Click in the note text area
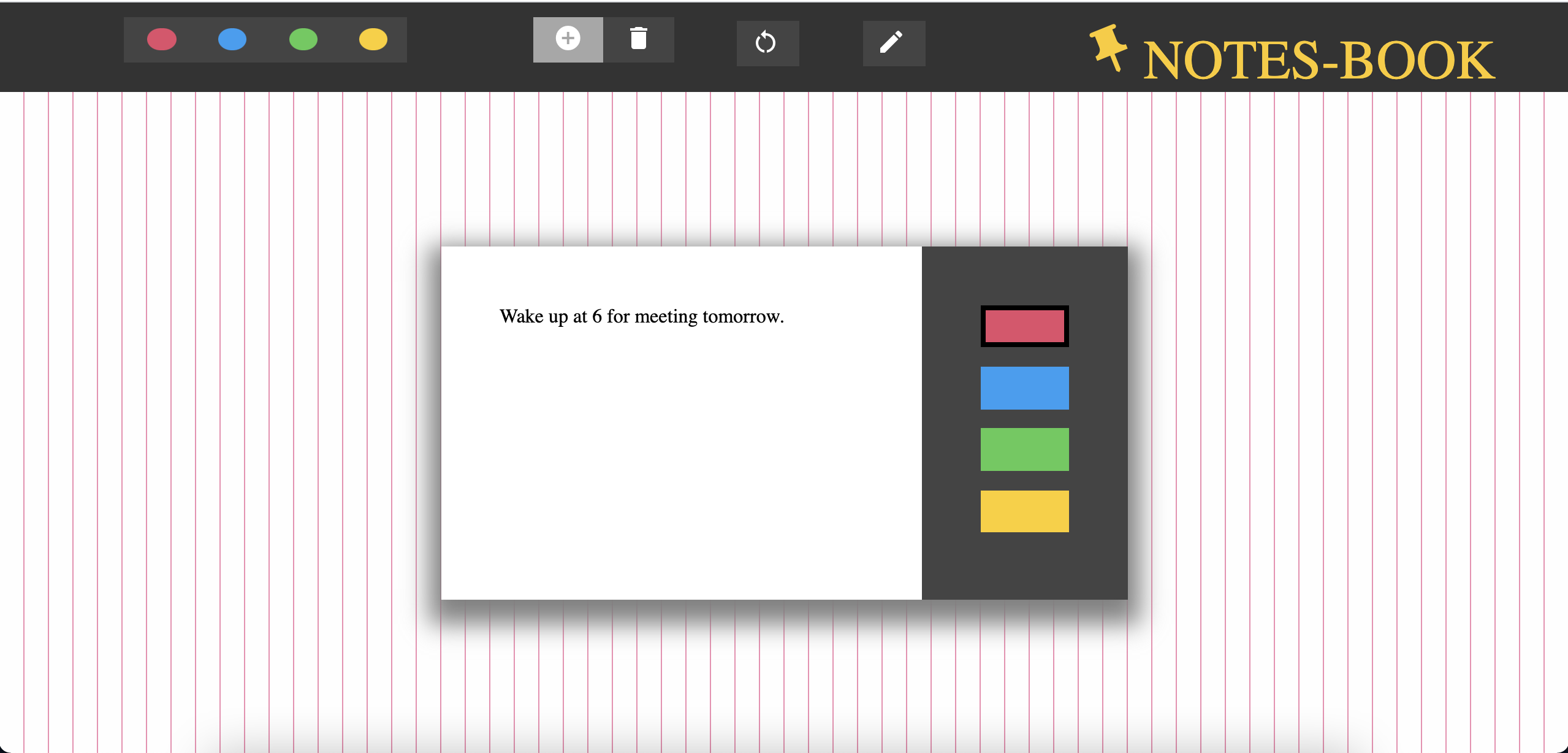Viewport: 1568px width, 753px height. point(681,423)
